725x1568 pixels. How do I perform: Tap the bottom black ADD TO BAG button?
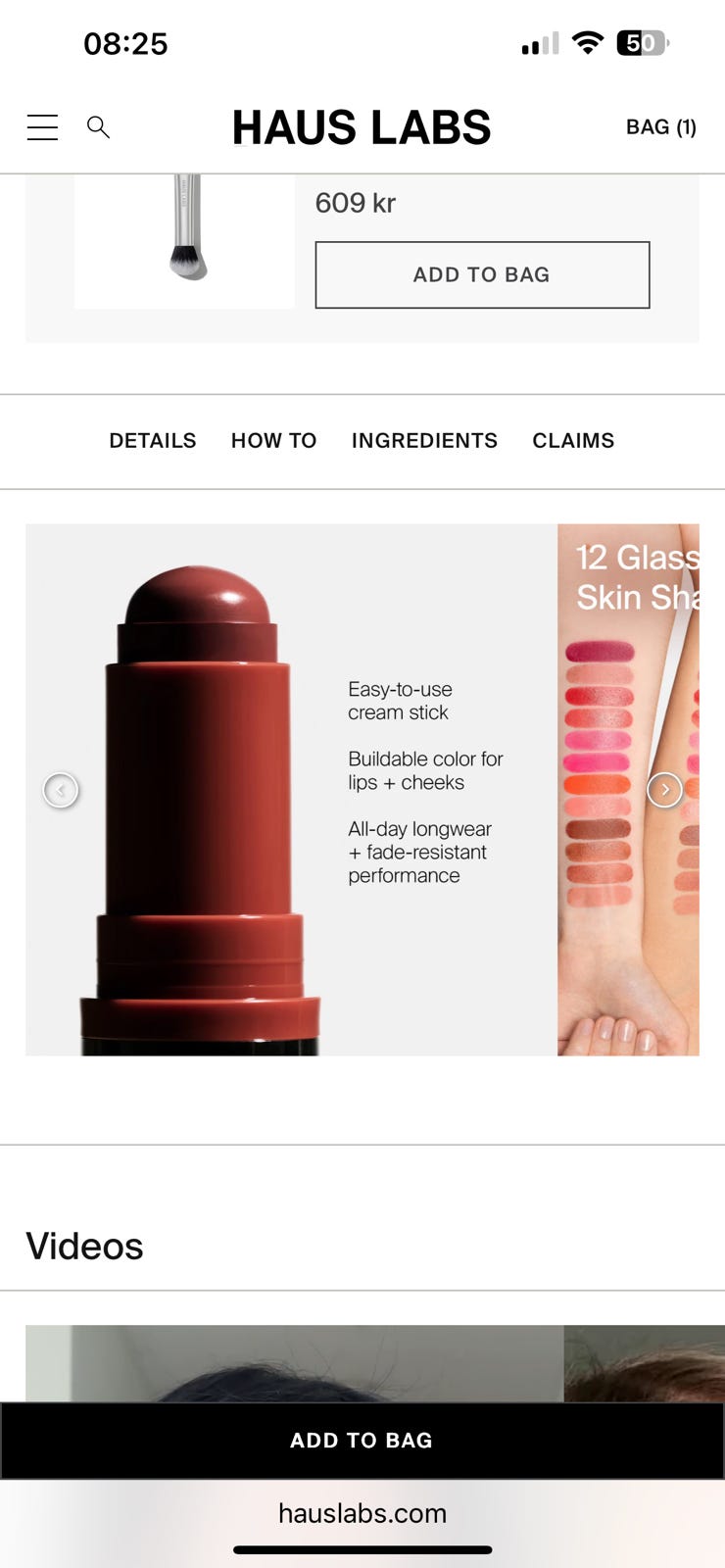[362, 1441]
